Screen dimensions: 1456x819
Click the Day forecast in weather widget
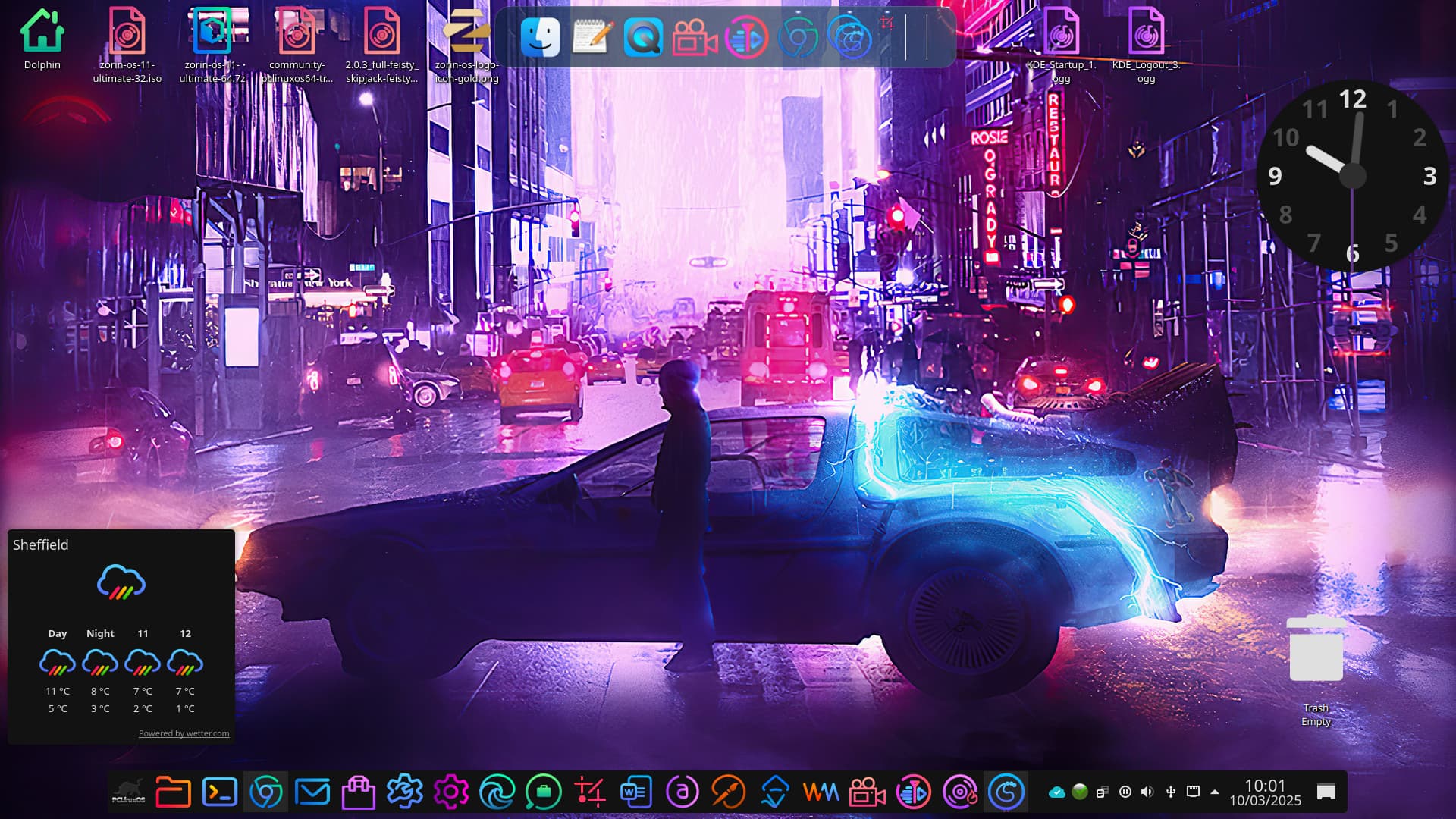point(58,671)
